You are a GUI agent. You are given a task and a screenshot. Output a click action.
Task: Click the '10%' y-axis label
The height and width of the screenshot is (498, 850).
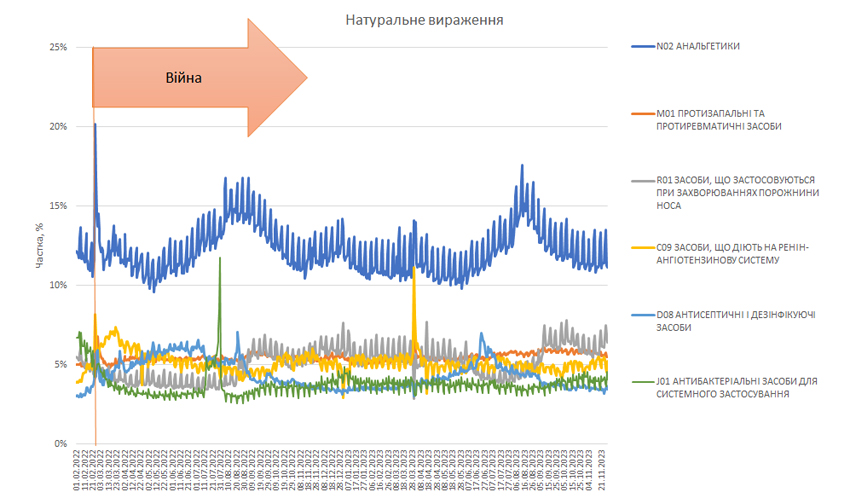[58, 285]
